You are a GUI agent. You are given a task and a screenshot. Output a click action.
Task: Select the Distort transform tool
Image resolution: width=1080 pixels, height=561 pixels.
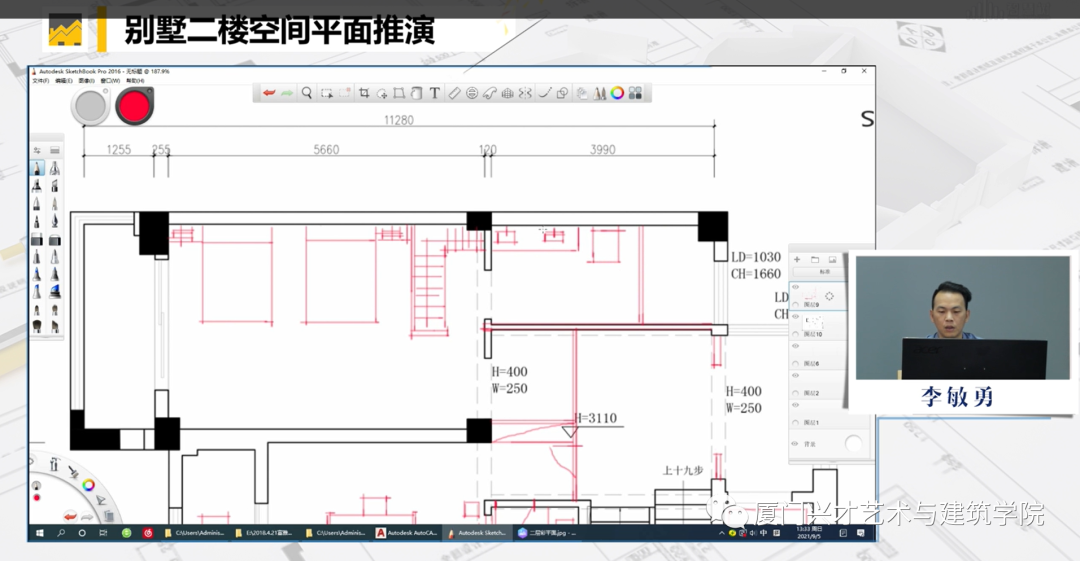(399, 93)
